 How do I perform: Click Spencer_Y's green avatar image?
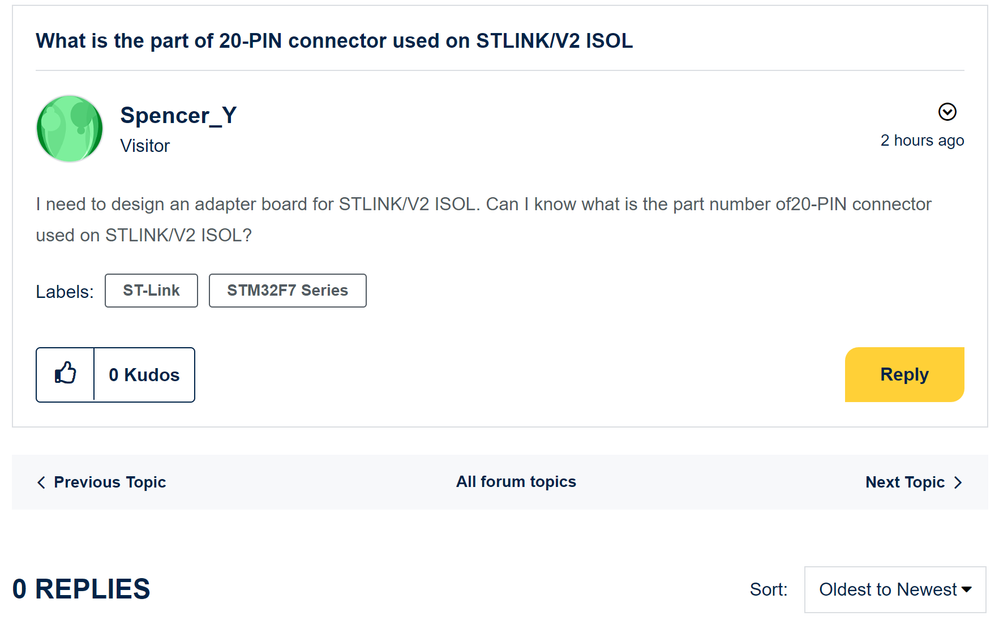coord(69,129)
